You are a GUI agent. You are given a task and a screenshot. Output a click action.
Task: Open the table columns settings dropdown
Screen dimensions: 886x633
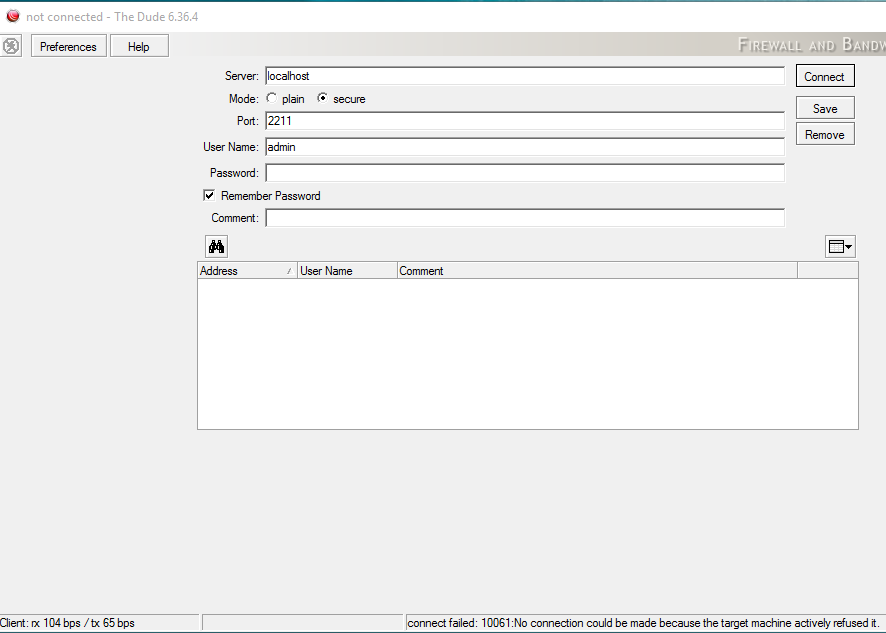[840, 246]
